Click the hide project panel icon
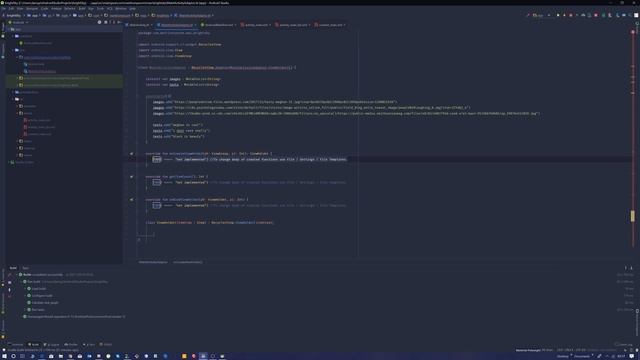640x360 pixels. pos(119,22)
